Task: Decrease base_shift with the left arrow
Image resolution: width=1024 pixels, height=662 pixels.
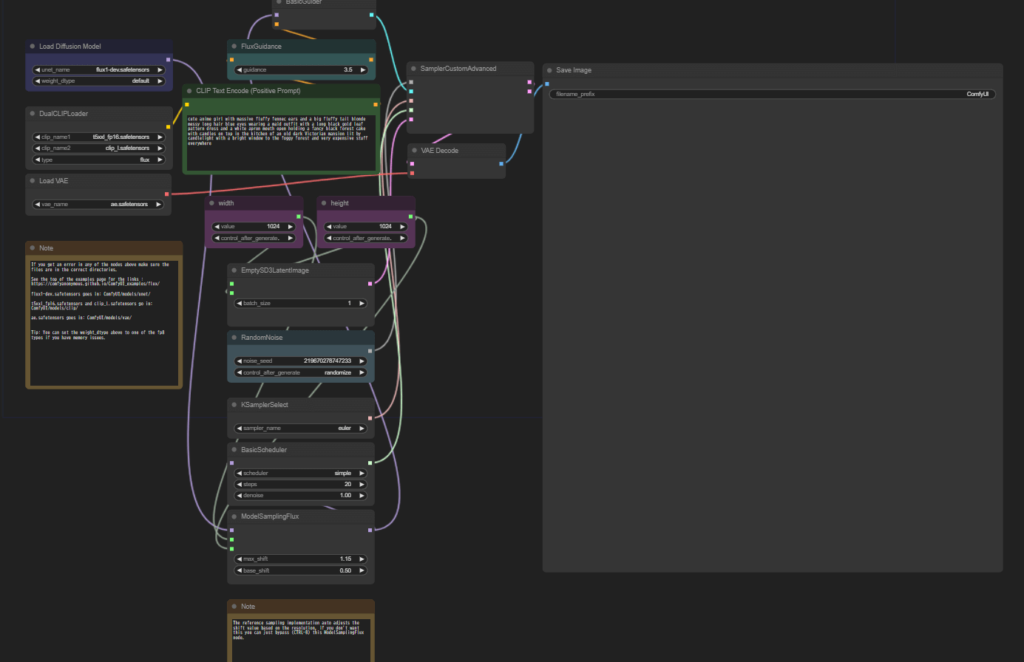Action: [240, 571]
